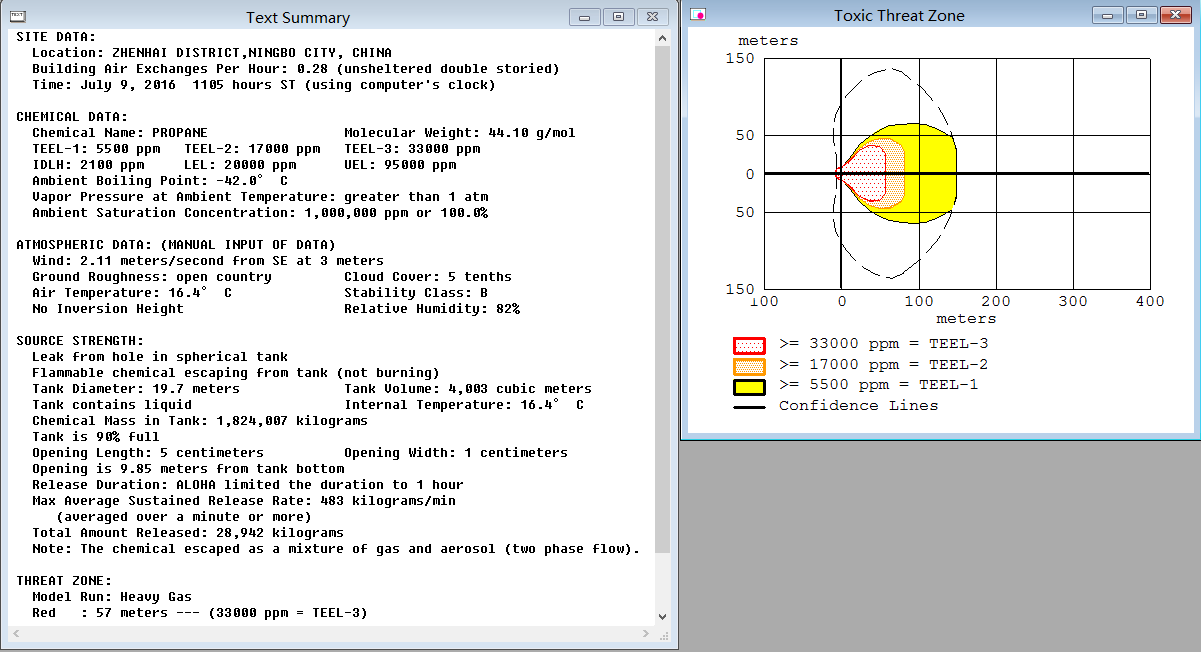Click the red TEEL-3 legend swatch

[750, 346]
